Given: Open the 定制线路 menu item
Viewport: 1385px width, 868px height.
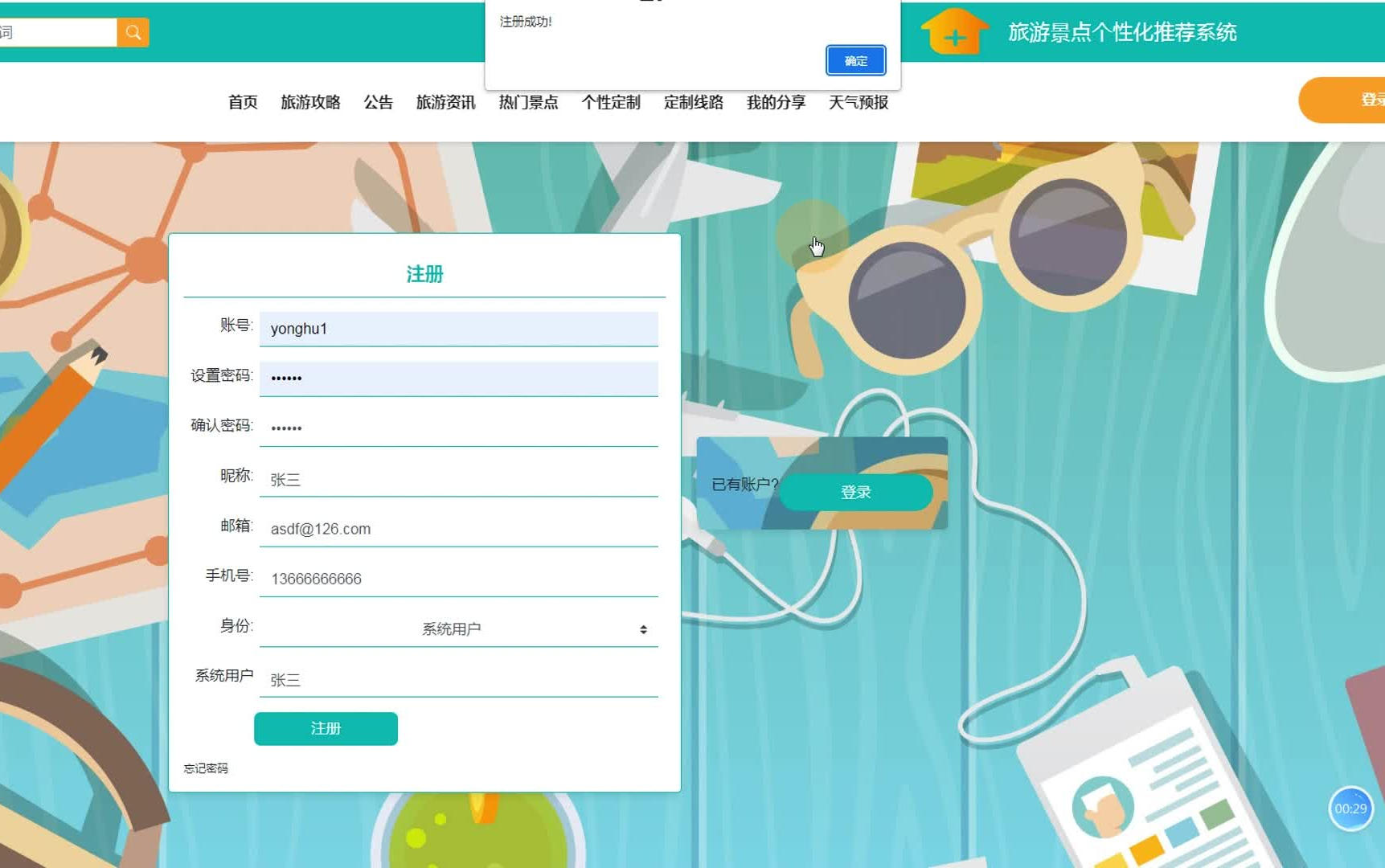Looking at the screenshot, I should pos(694,102).
